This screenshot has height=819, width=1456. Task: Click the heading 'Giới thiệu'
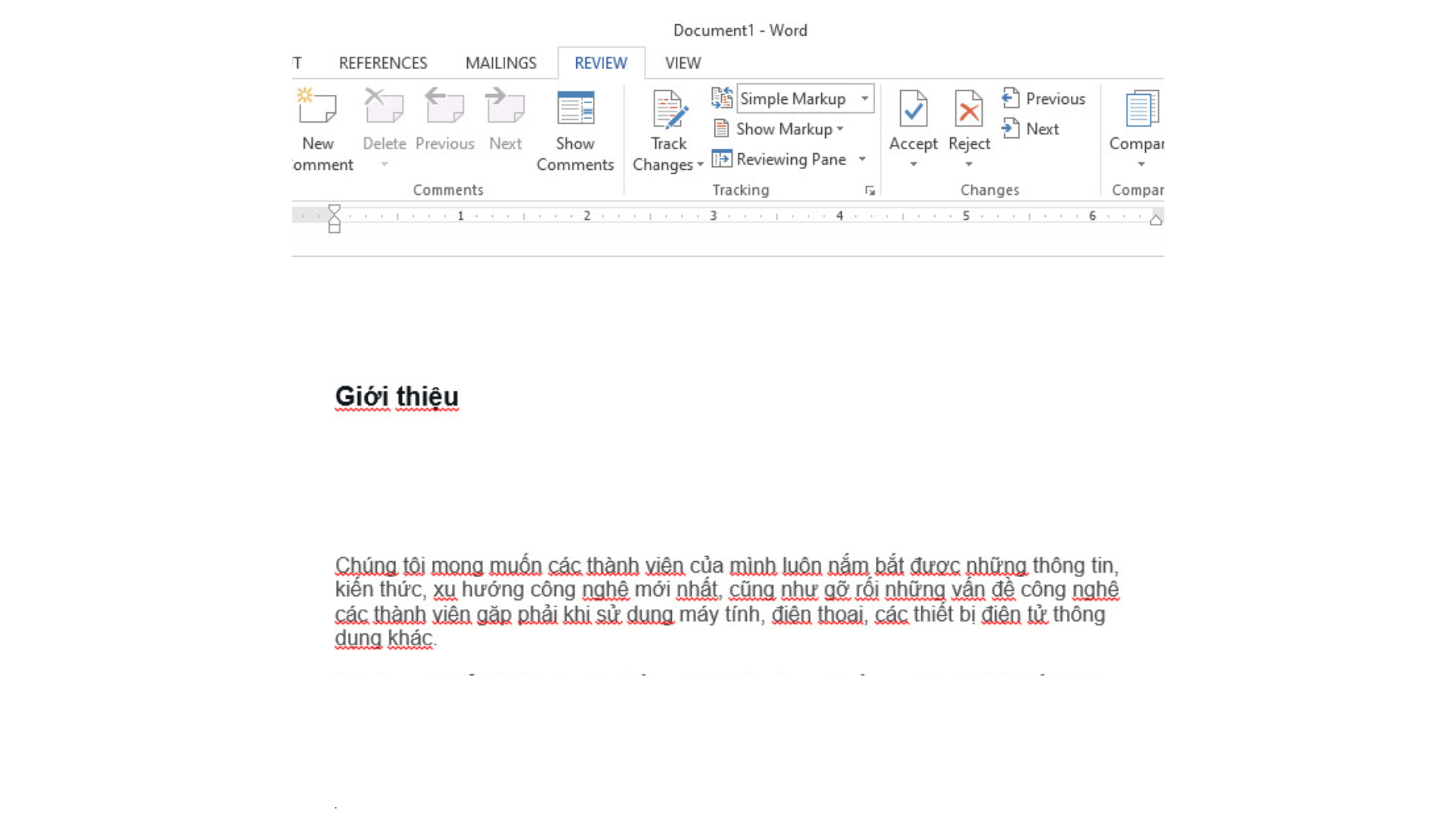point(397,397)
